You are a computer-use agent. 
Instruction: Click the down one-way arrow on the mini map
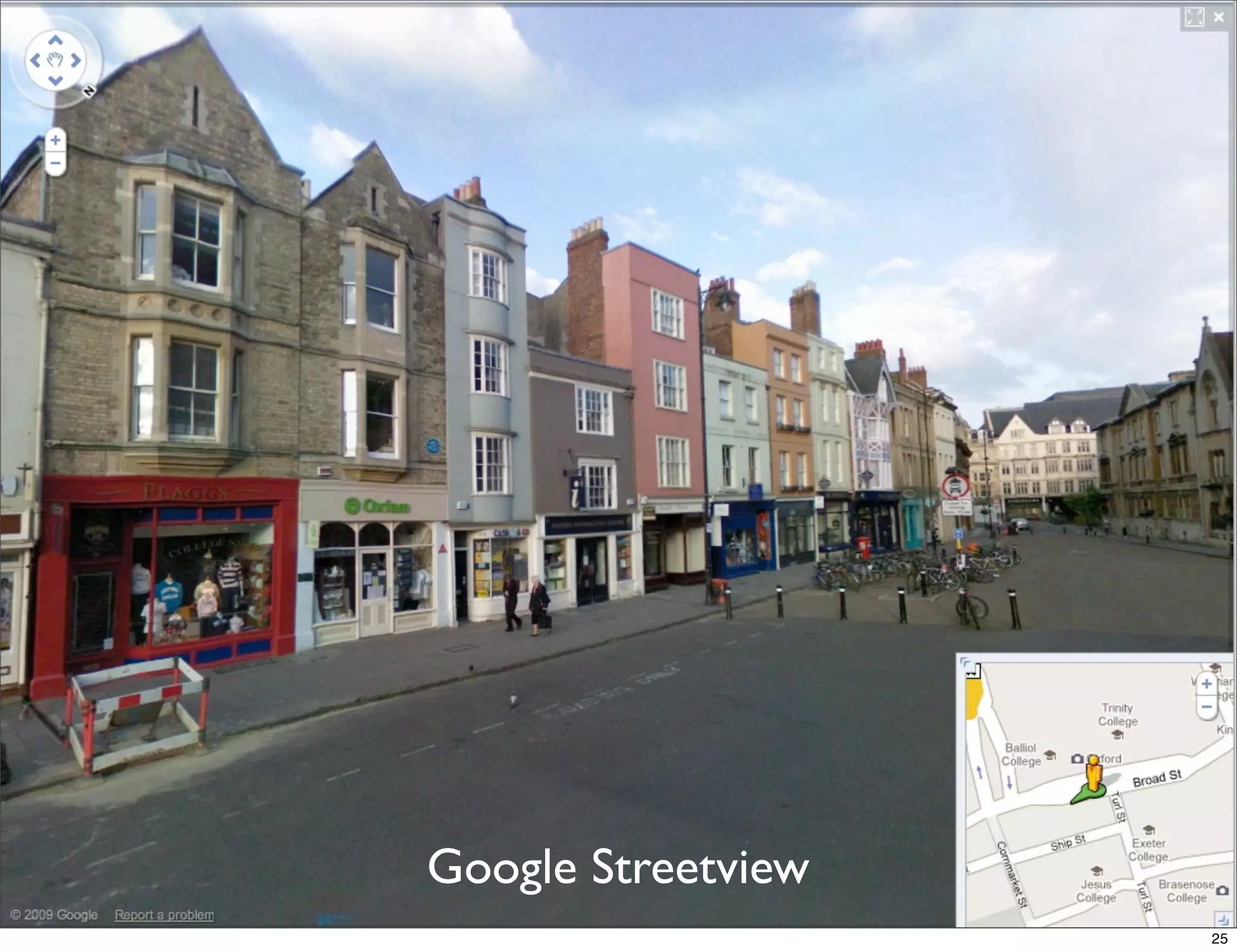coord(1009,783)
